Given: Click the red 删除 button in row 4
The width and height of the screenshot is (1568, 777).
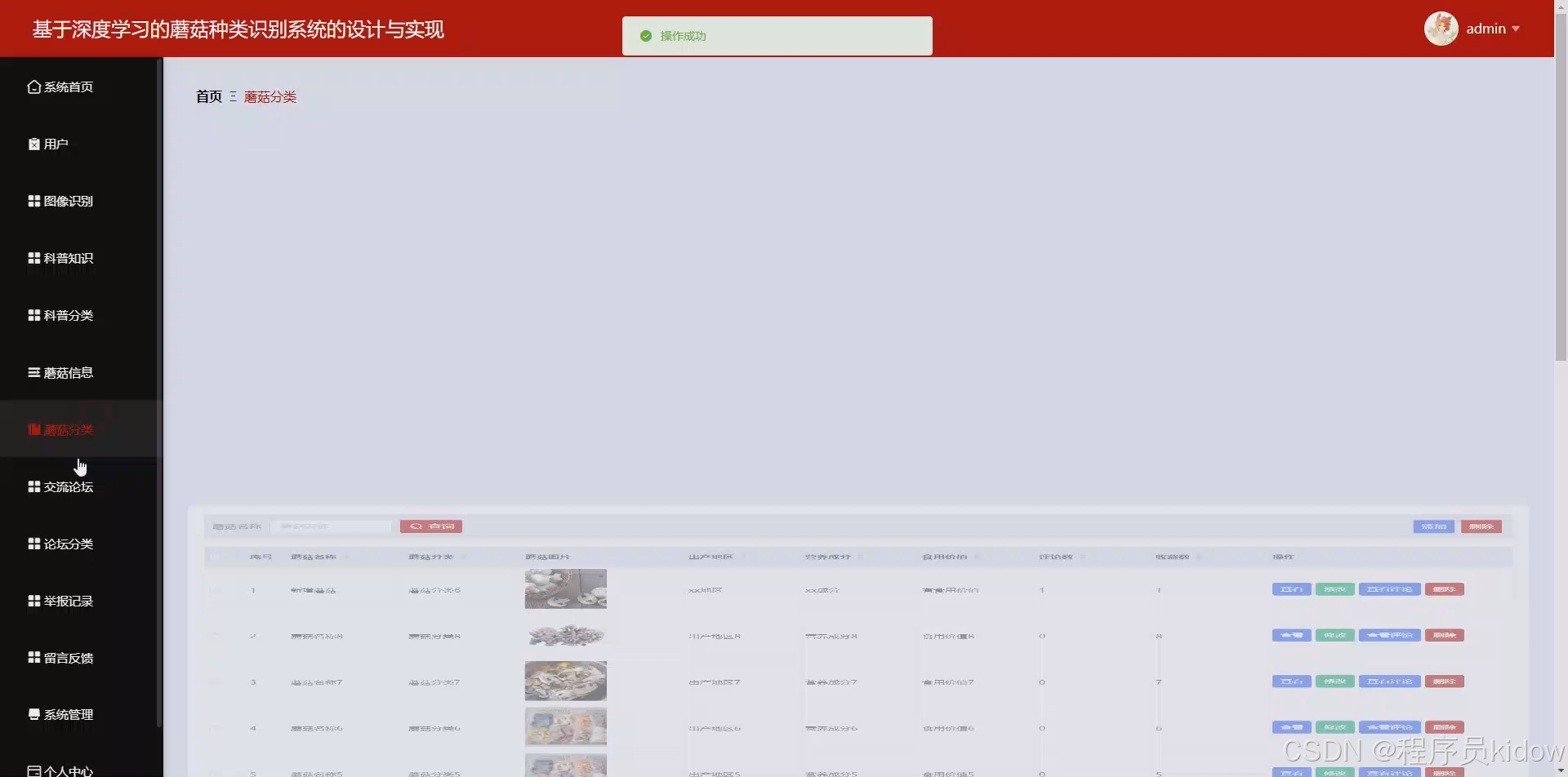Looking at the screenshot, I should pos(1445,727).
